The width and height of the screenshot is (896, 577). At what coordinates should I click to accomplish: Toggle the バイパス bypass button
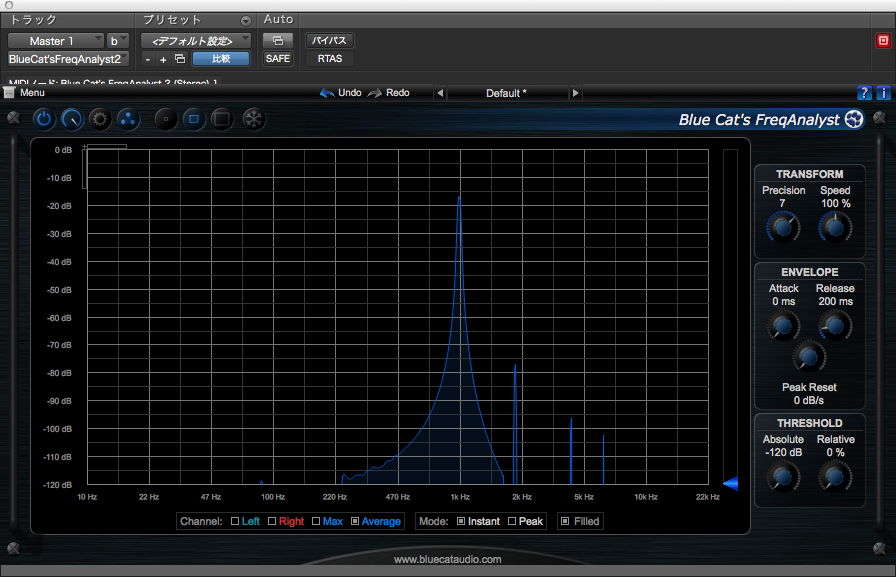click(329, 41)
